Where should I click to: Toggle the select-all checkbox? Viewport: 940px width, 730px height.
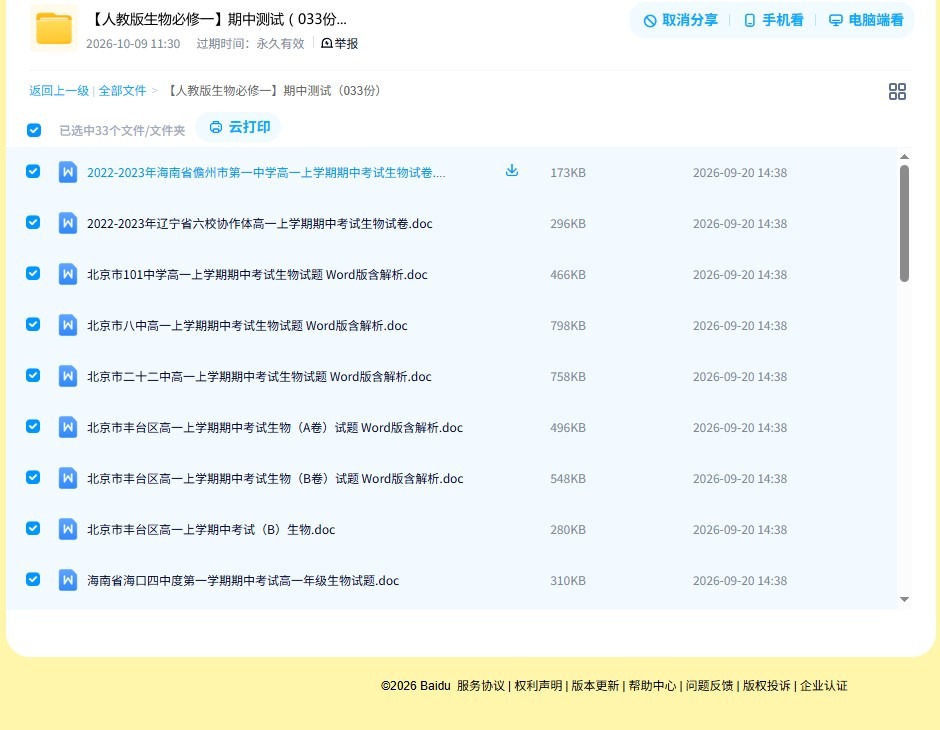click(x=34, y=130)
